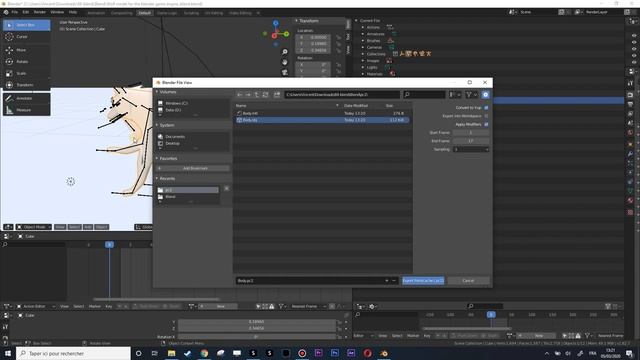Select the Scale tool
The image size is (640, 360).
point(27,73)
